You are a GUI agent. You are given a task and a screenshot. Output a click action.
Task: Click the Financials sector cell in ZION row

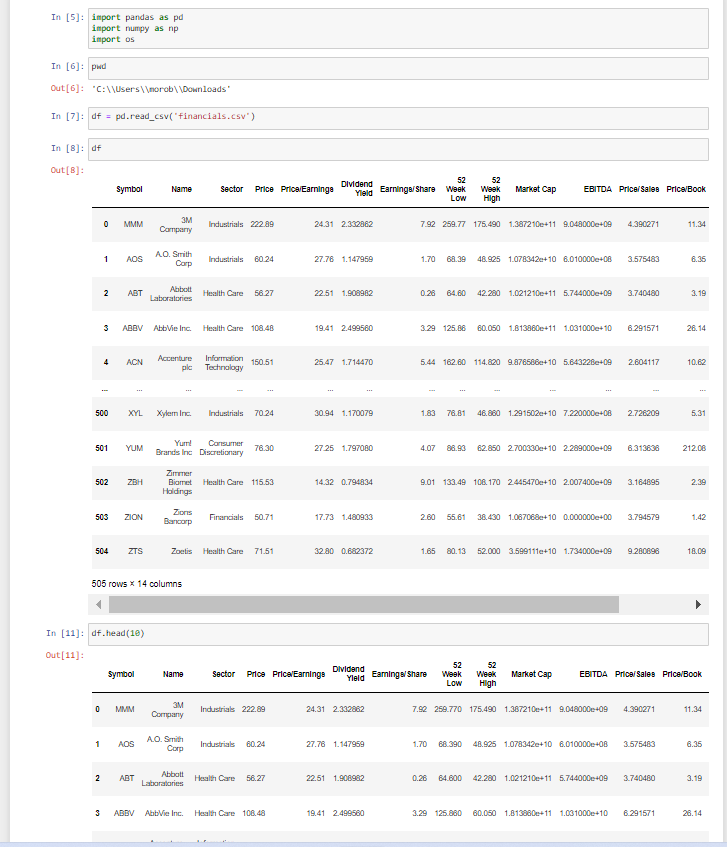click(226, 517)
